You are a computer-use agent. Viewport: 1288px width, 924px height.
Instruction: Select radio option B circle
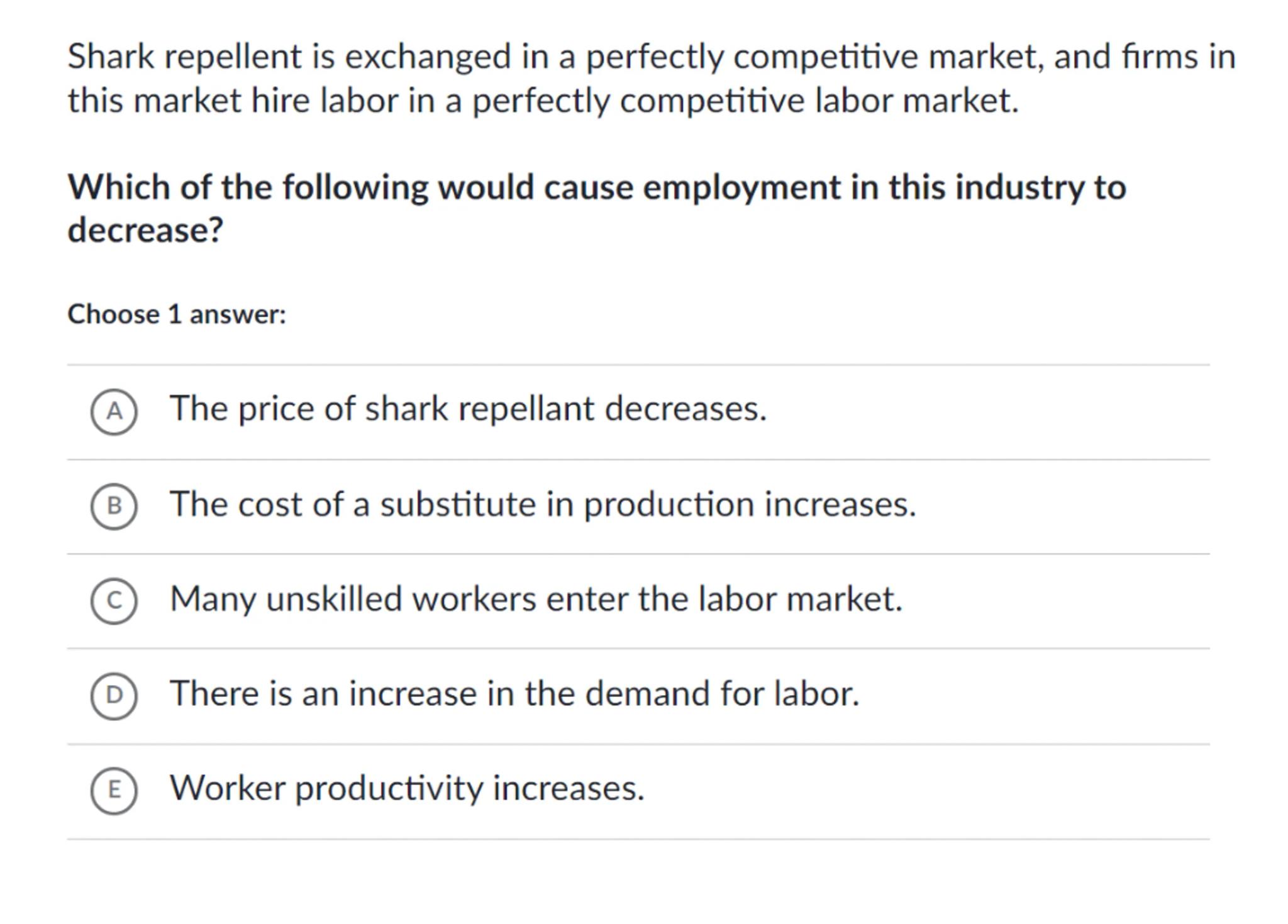click(x=114, y=506)
